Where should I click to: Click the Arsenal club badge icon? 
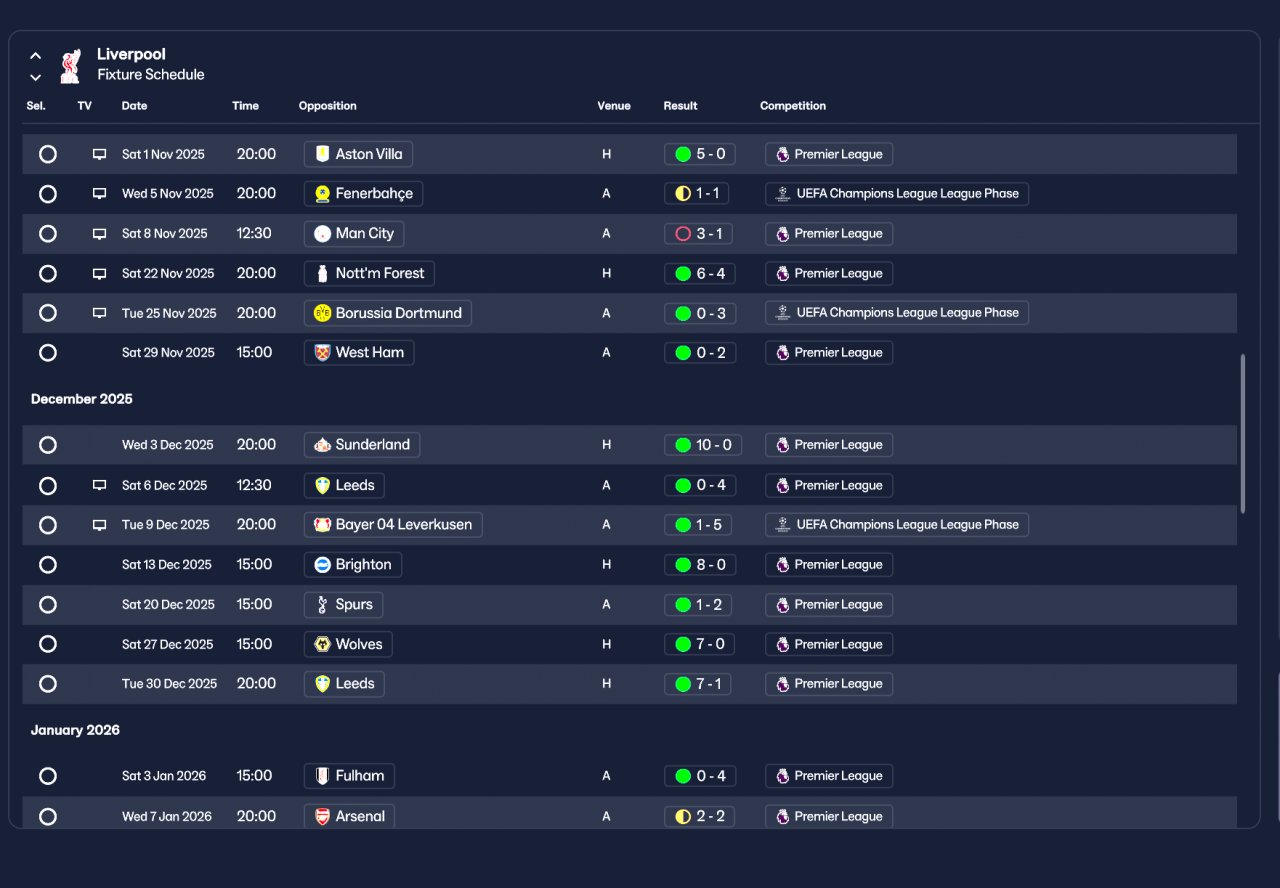tap(322, 817)
